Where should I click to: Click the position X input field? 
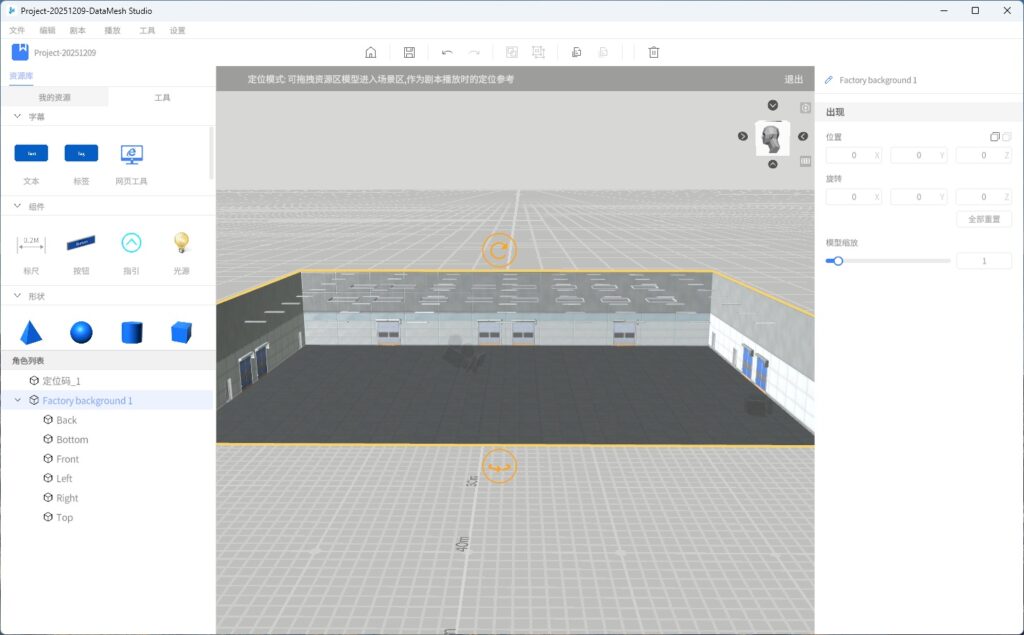pyautogui.click(x=854, y=155)
